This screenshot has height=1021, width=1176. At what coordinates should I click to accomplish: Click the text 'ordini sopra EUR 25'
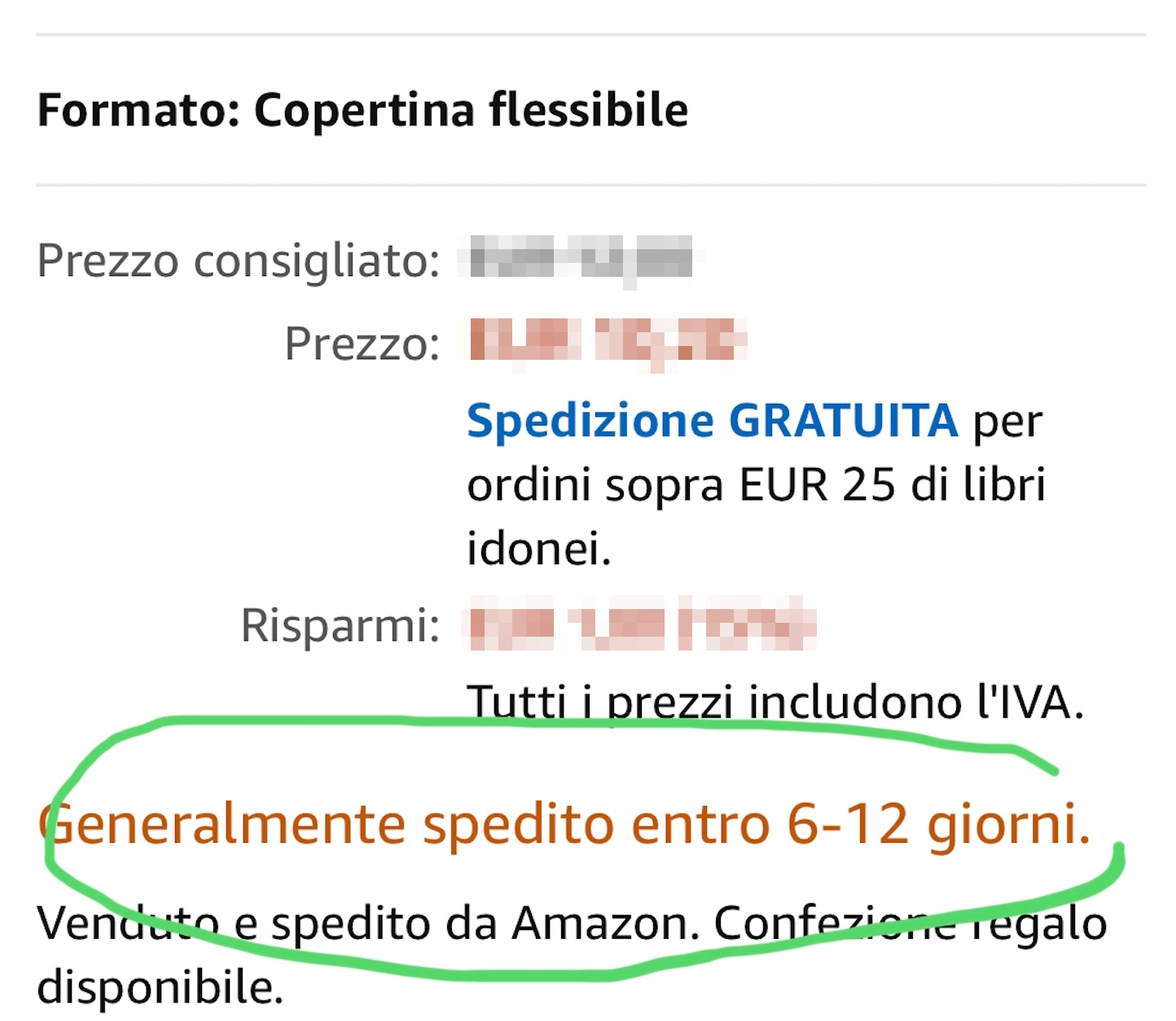(680, 486)
